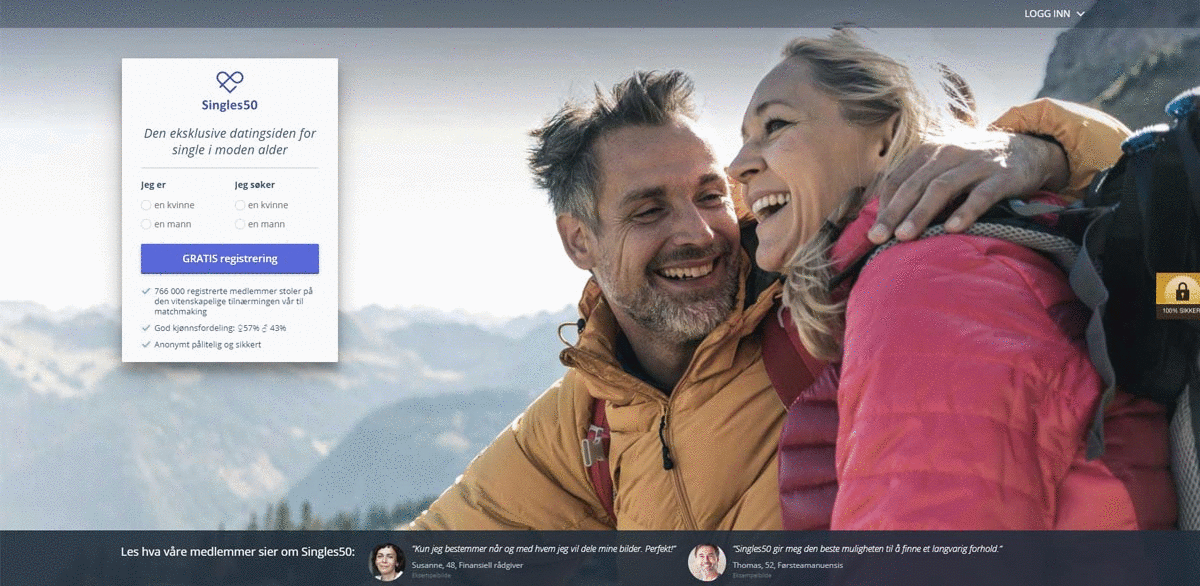
Task: Select 'en mann' under Jeg er
Action: click(x=146, y=224)
